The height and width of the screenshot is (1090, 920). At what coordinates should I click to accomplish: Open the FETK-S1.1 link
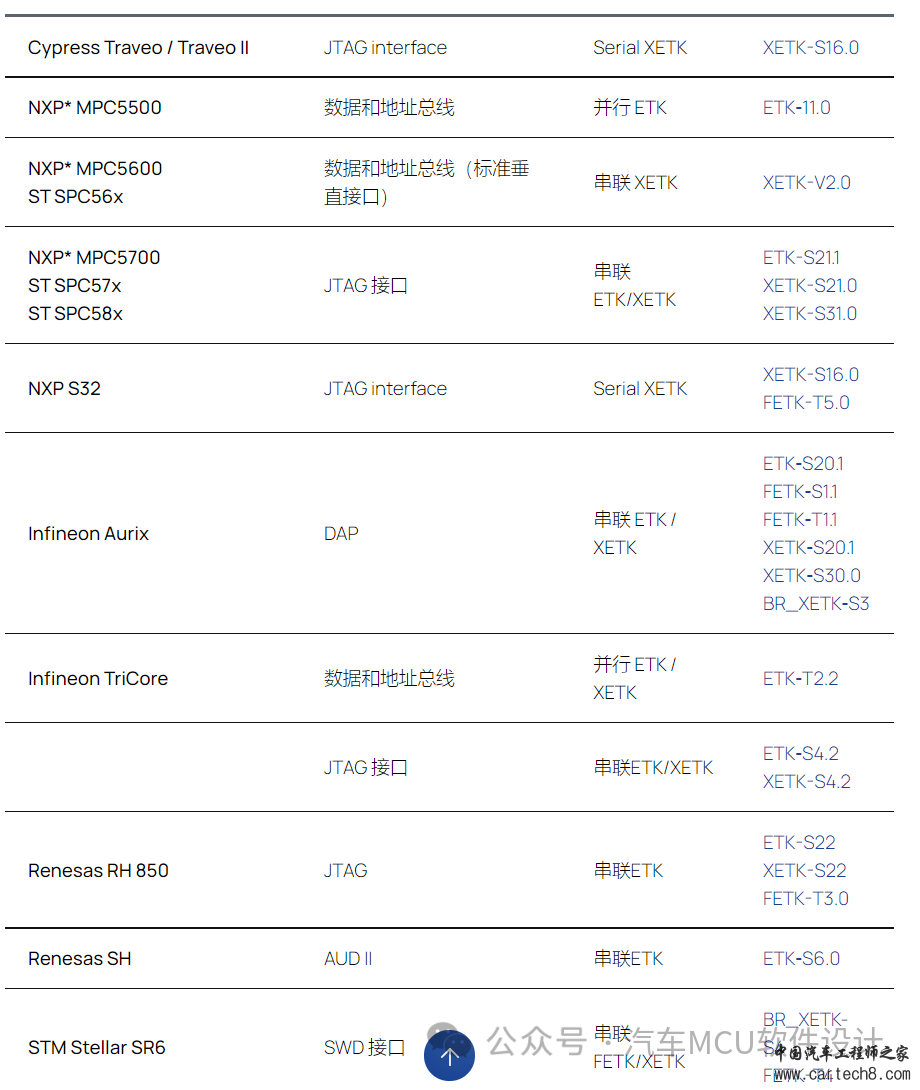coord(800,491)
